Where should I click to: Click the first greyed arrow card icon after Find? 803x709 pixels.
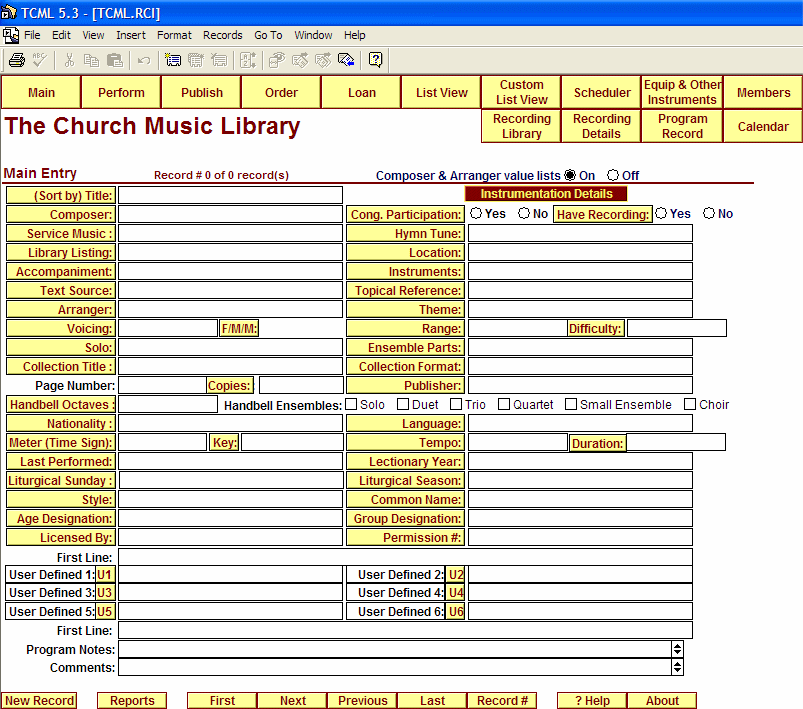pos(300,60)
